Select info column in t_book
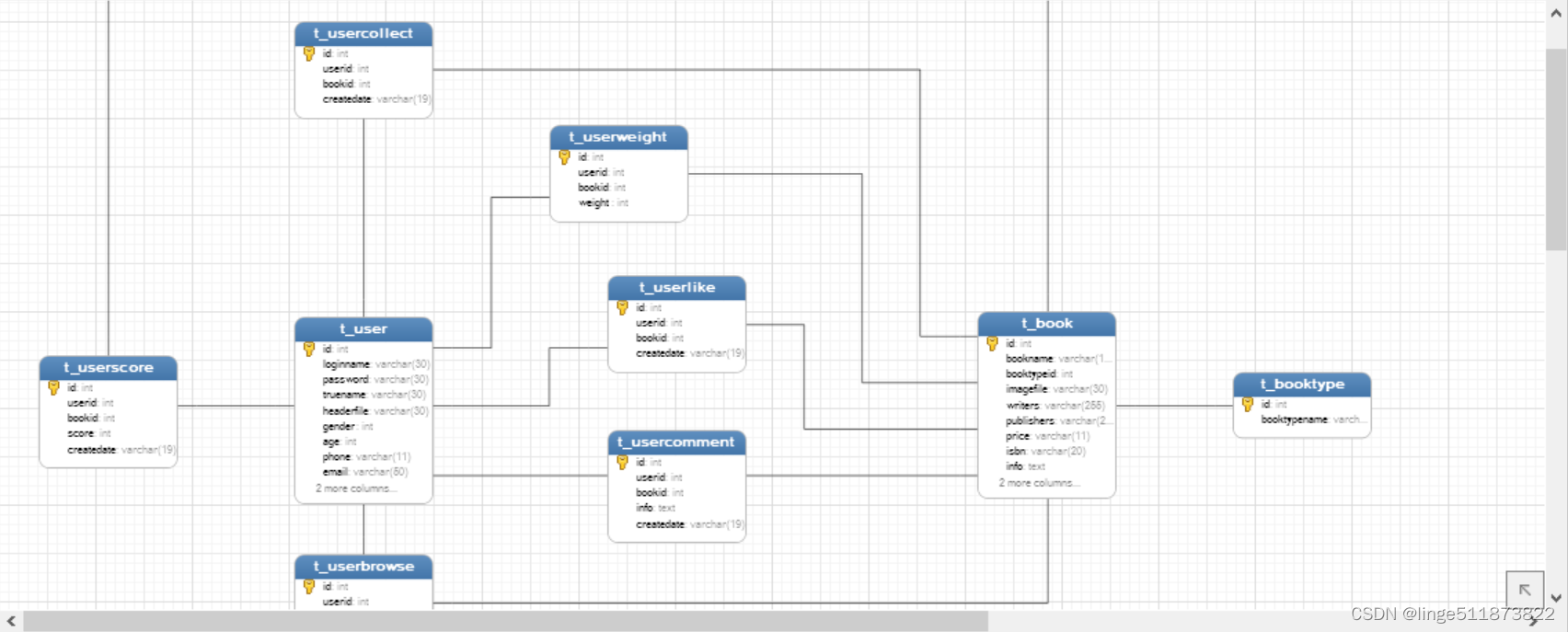This screenshot has height=632, width=1568. point(1025,466)
